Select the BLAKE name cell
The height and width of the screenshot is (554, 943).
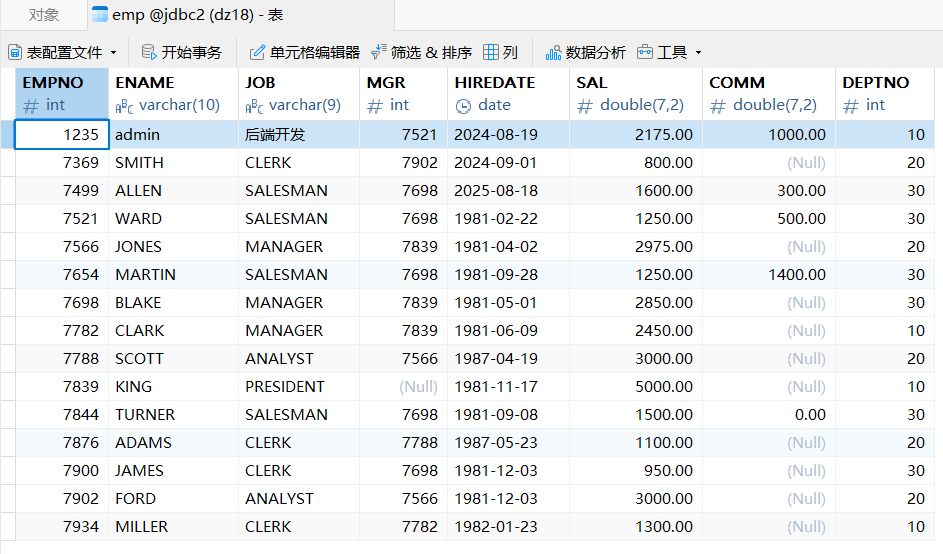(x=173, y=303)
